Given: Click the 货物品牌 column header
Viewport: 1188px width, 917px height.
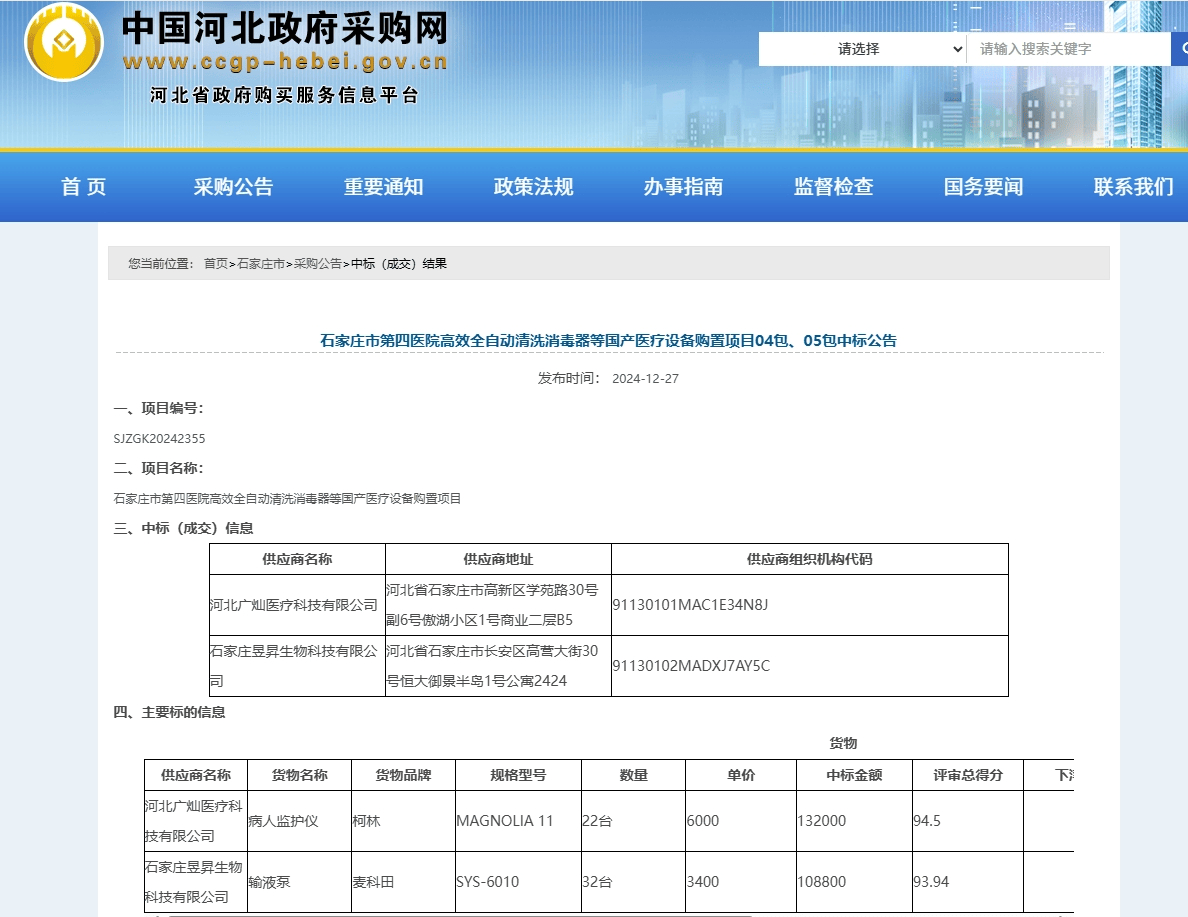Looking at the screenshot, I should click(x=403, y=775).
